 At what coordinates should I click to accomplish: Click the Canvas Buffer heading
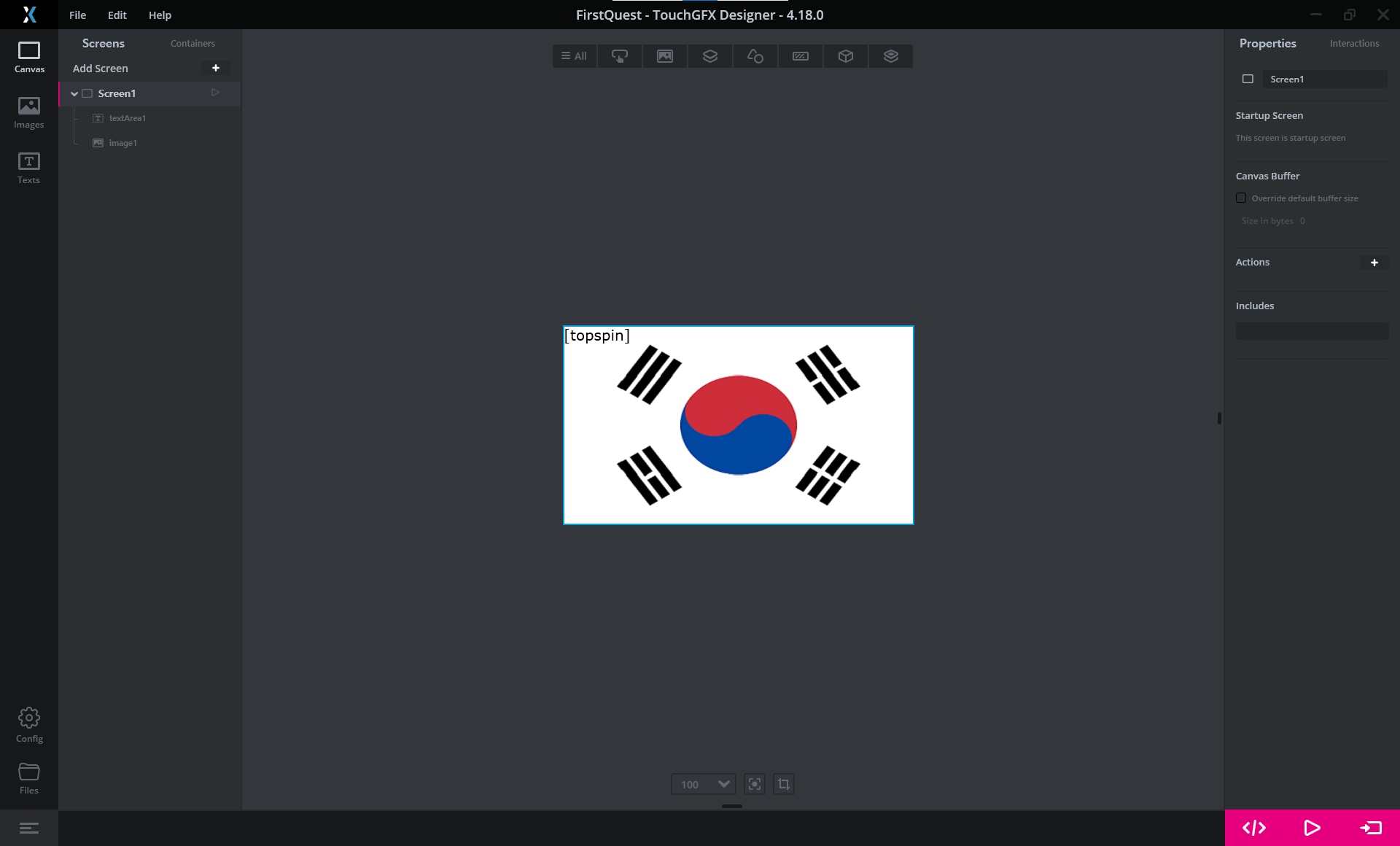click(1267, 176)
